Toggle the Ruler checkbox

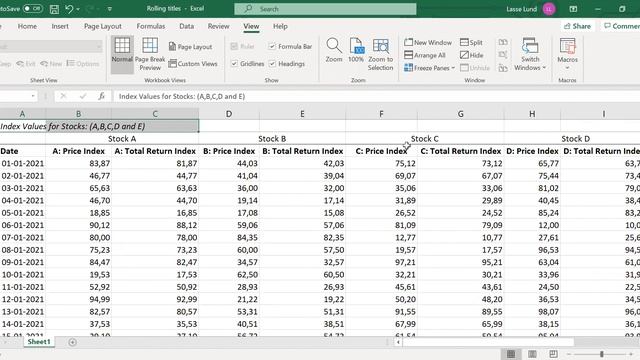pos(234,47)
